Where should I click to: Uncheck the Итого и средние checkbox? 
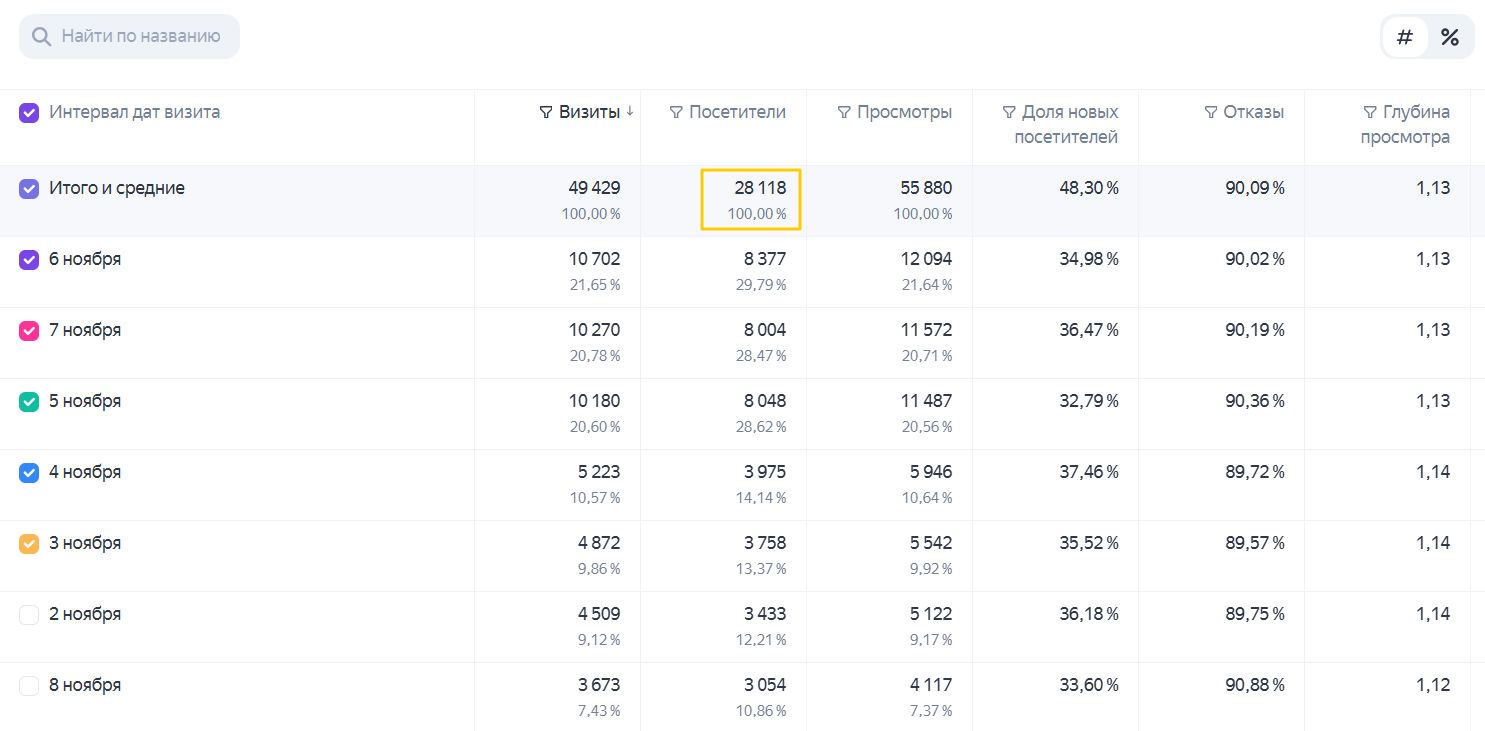click(29, 188)
